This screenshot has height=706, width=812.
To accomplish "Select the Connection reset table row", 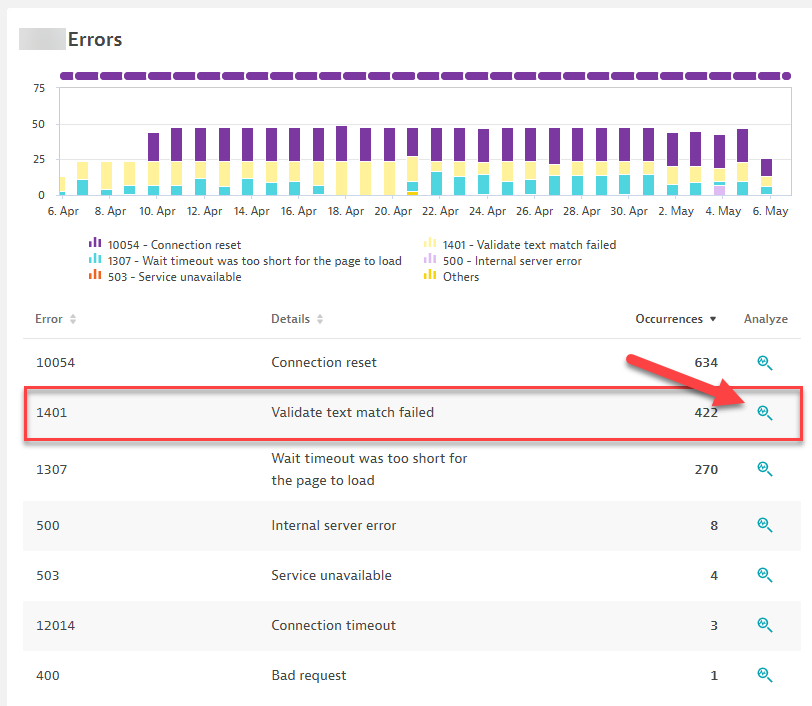I will tap(324, 362).
